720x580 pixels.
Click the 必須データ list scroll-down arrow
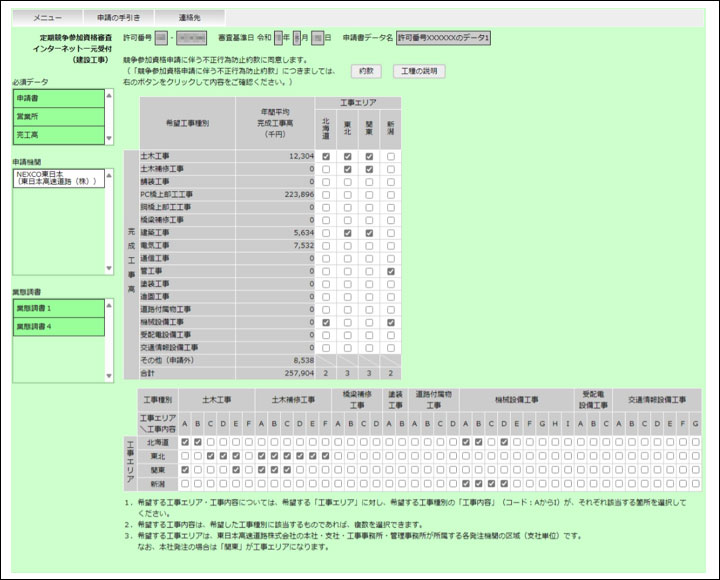[x=109, y=138]
